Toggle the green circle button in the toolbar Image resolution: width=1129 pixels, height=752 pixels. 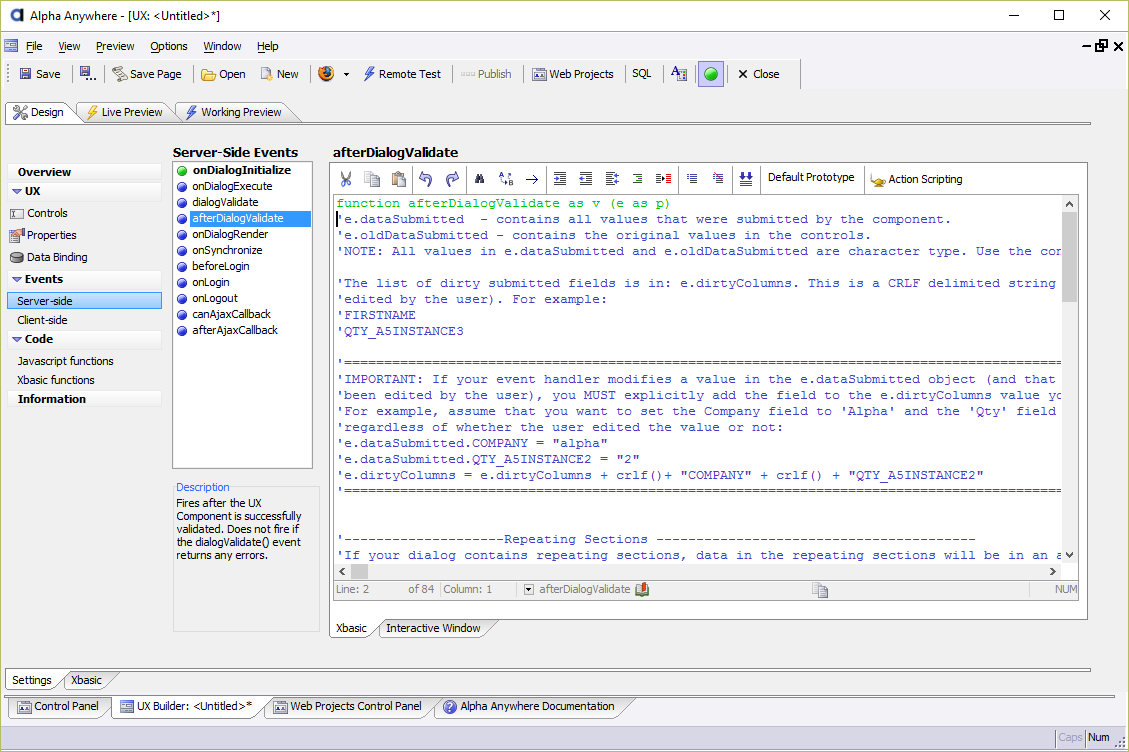[711, 73]
